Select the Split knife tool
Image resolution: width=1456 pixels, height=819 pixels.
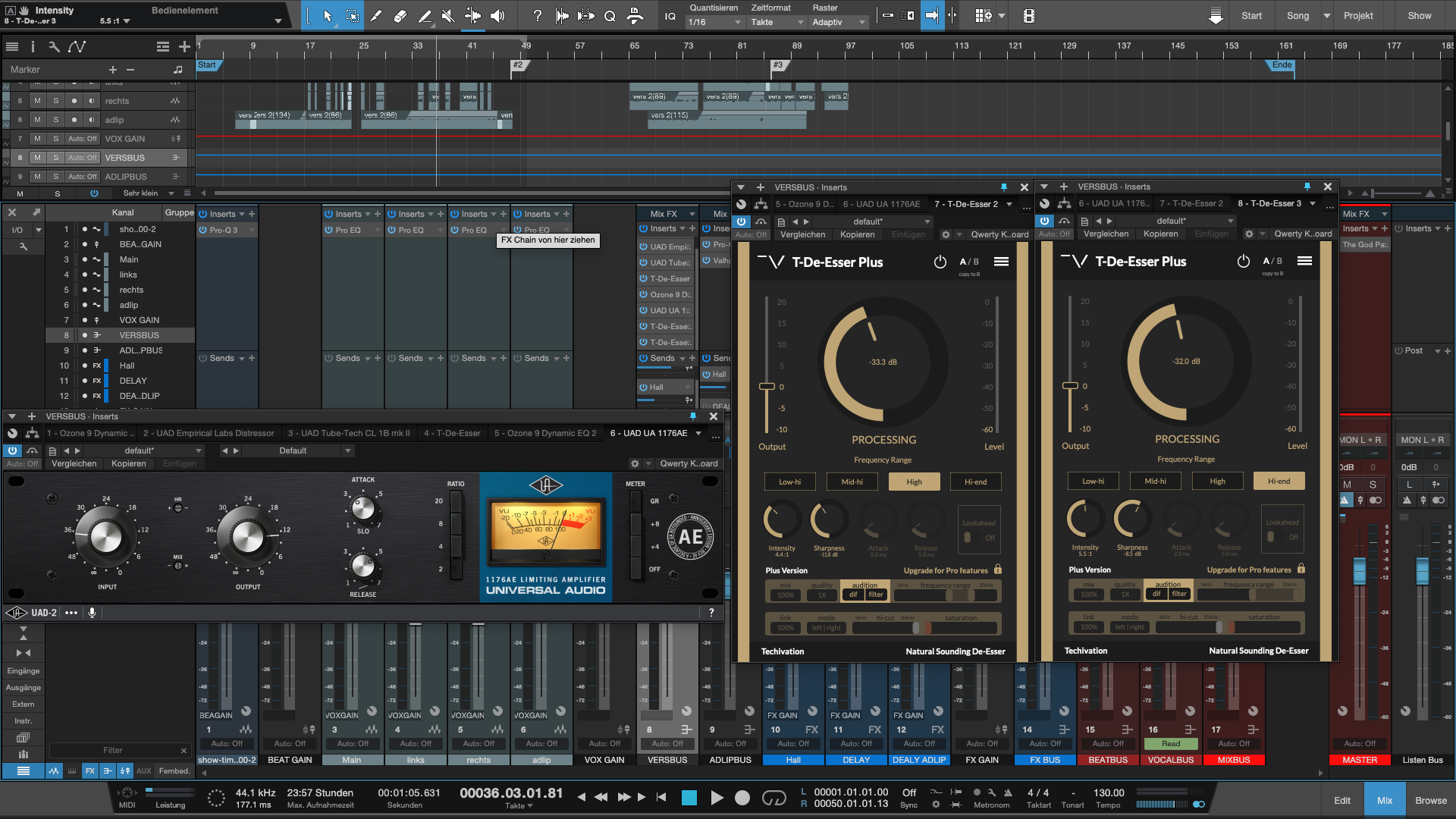point(376,16)
